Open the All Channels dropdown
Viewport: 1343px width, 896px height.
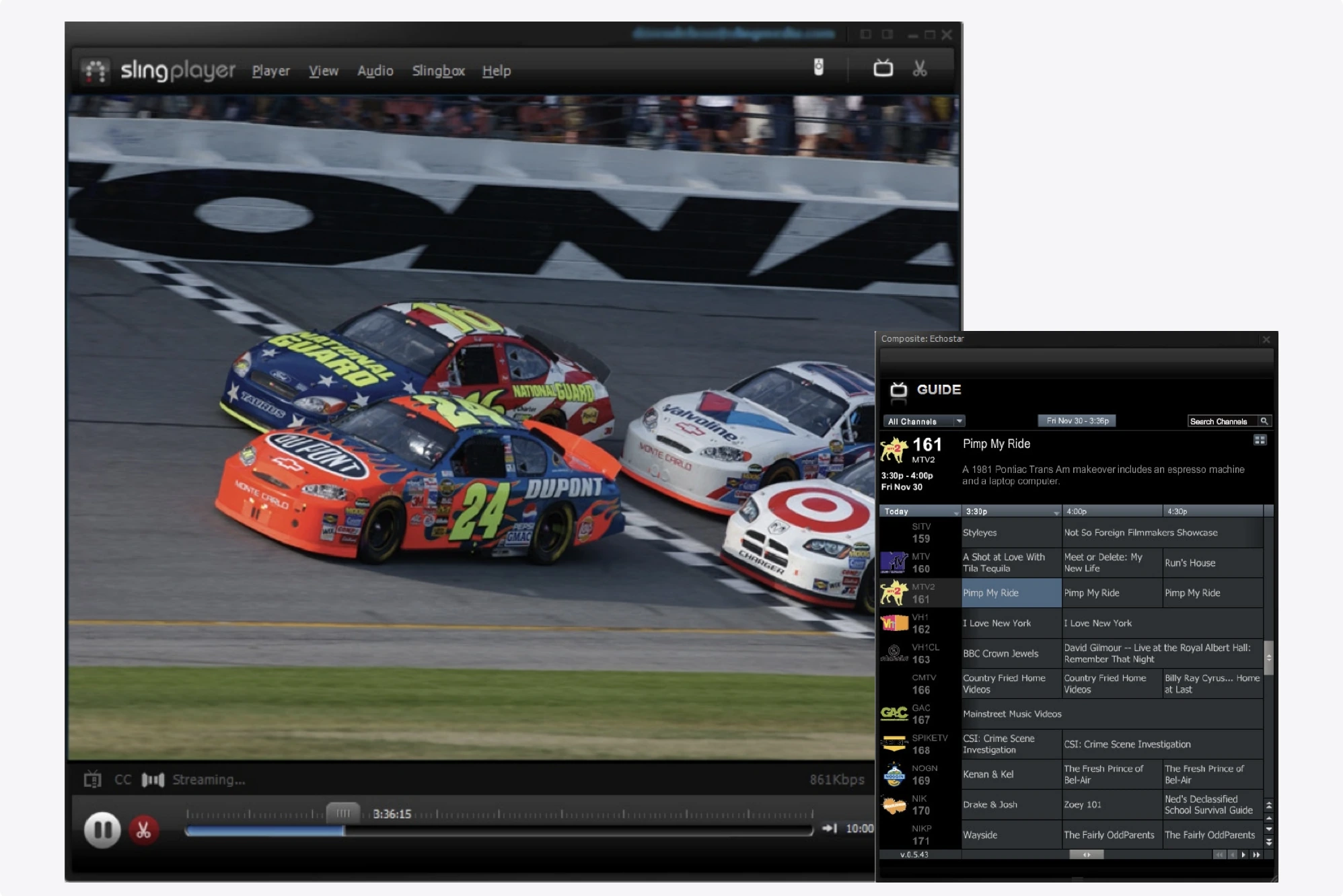tap(924, 421)
